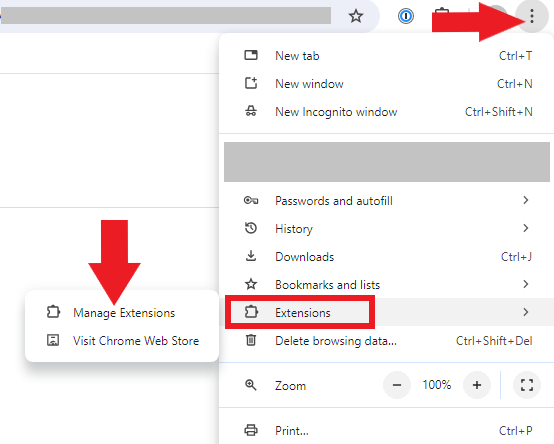Click the Manage Extensions puzzle icon
The height and width of the screenshot is (444, 554).
tap(53, 312)
